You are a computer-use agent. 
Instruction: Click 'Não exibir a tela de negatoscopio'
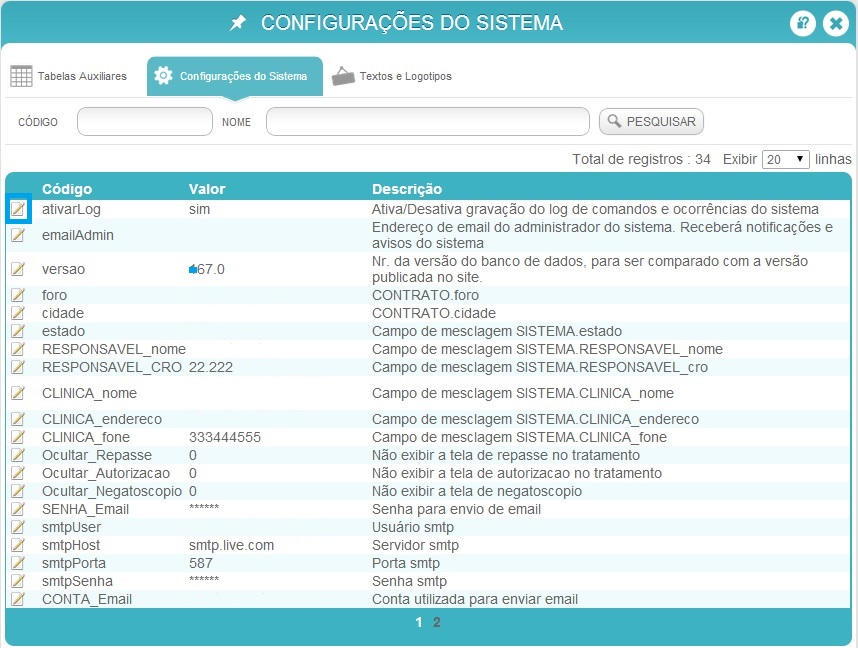point(477,491)
